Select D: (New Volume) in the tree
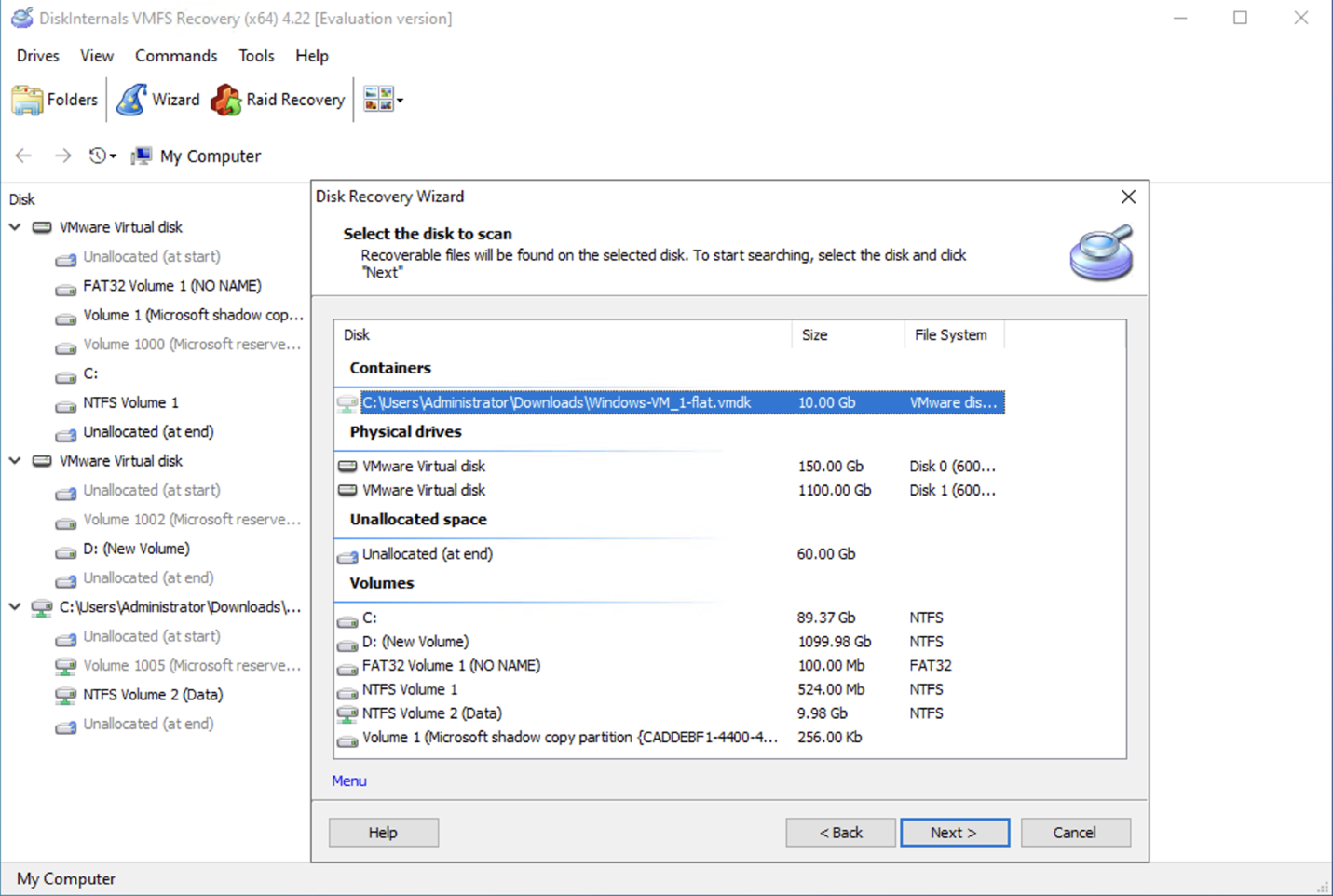This screenshot has height=896, width=1333. pyautogui.click(x=136, y=549)
